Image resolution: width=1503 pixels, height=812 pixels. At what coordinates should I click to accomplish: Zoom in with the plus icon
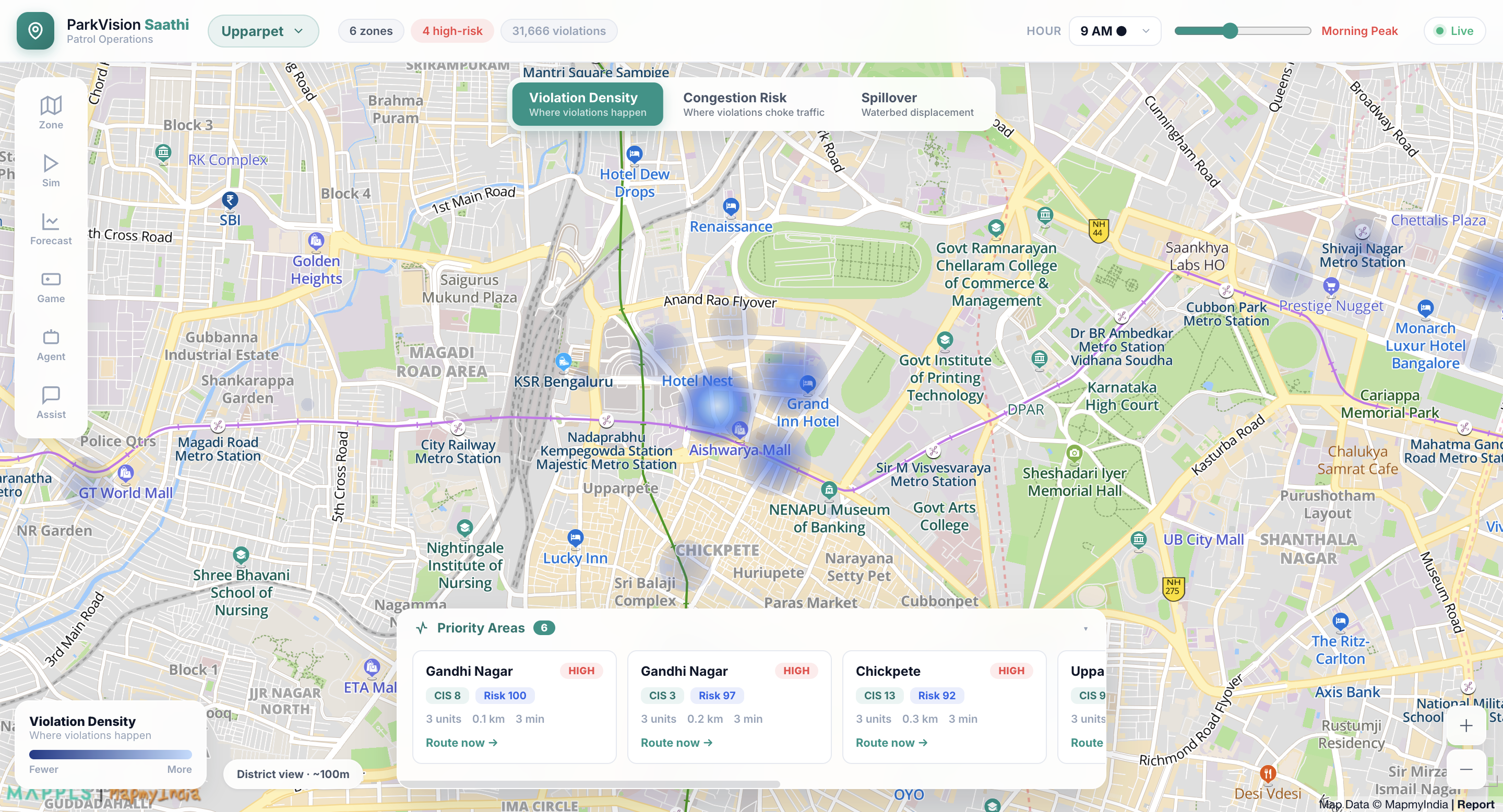tap(1465, 726)
